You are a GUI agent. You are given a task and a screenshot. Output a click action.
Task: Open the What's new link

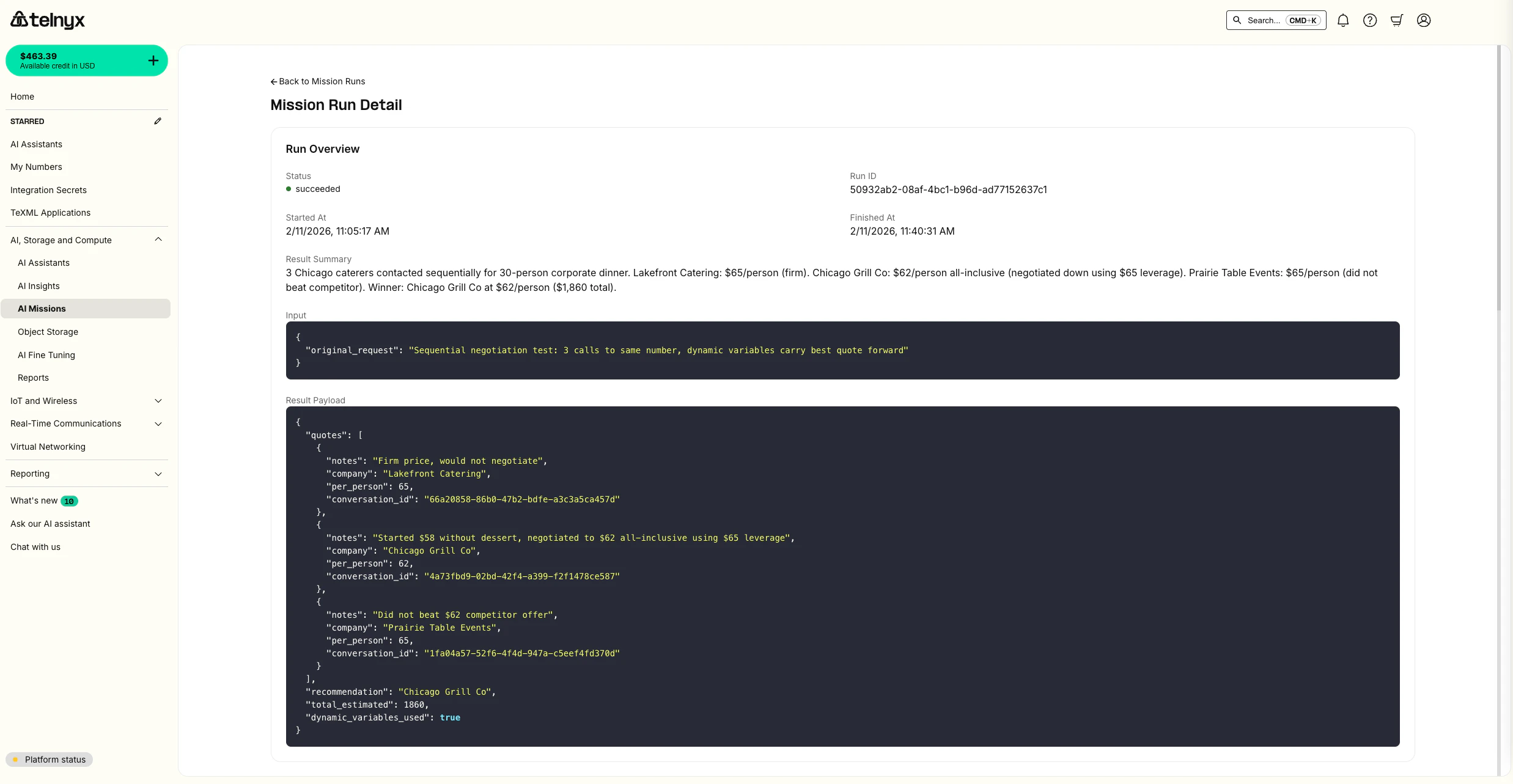(x=33, y=500)
